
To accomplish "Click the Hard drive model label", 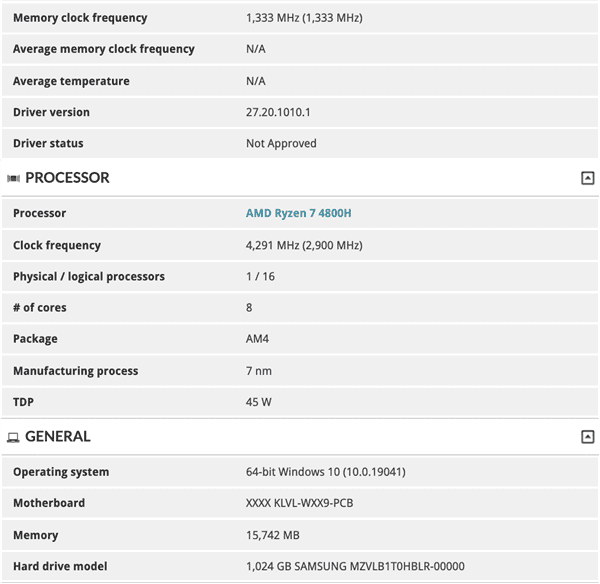I will pos(60,566).
